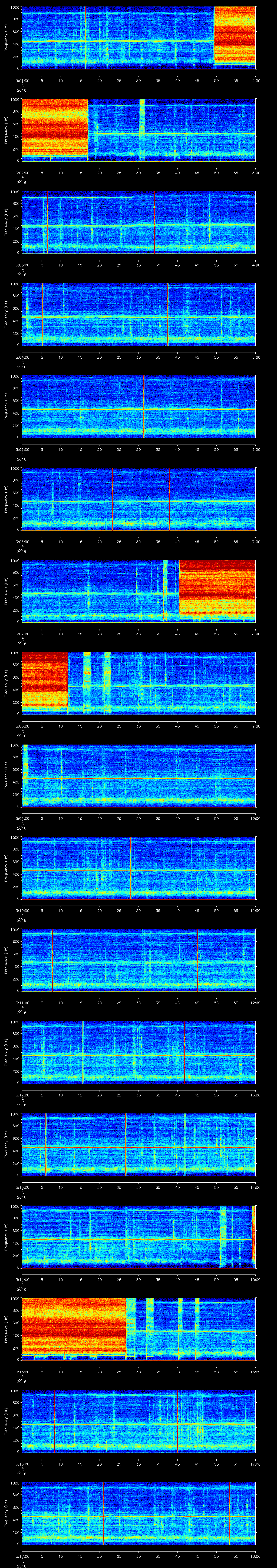Select the spectrogram panel starting at 3:07:00
Viewport: 277px width, 1568px height.
coord(139,591)
